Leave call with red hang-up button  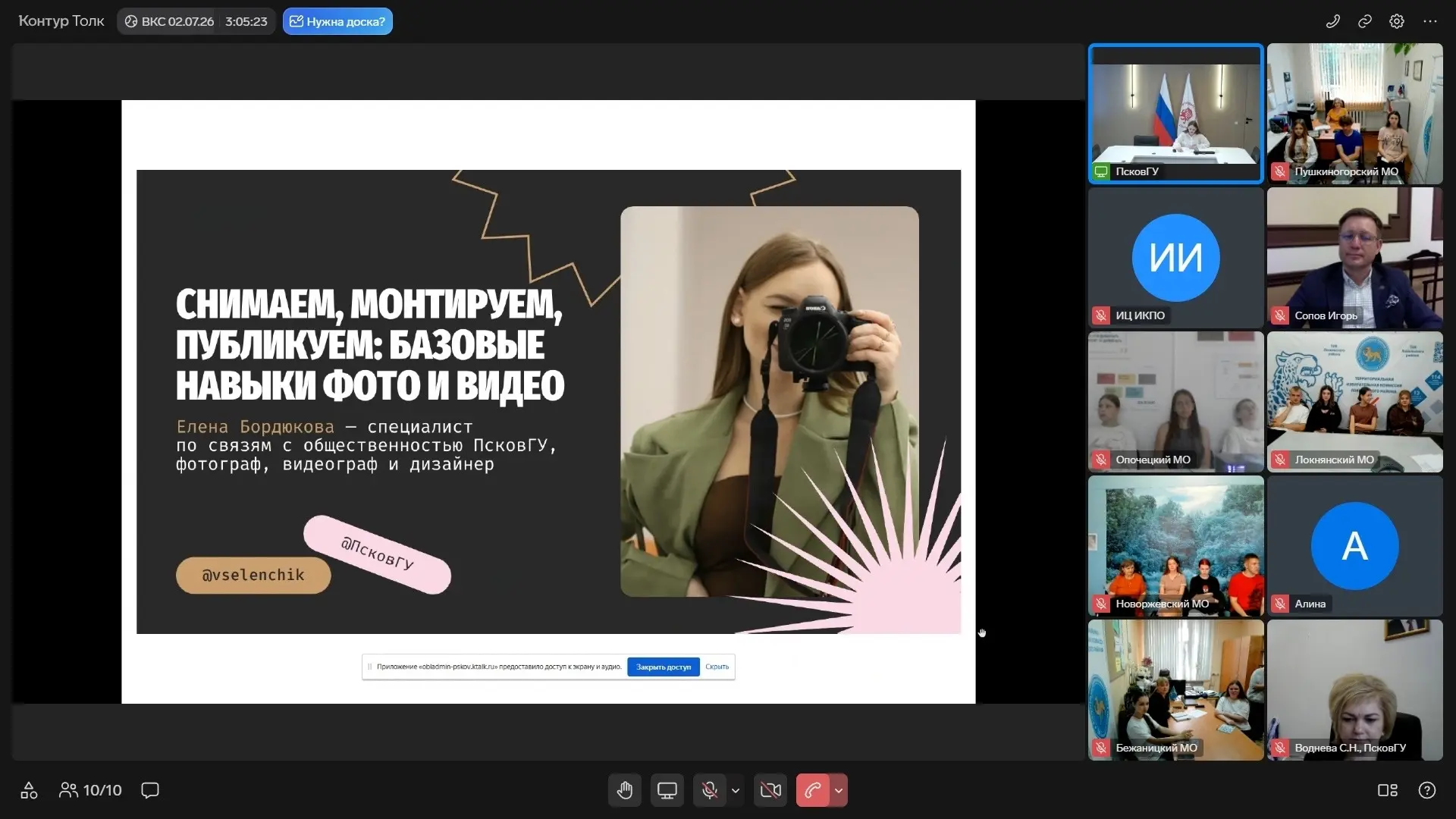pyautogui.click(x=812, y=790)
